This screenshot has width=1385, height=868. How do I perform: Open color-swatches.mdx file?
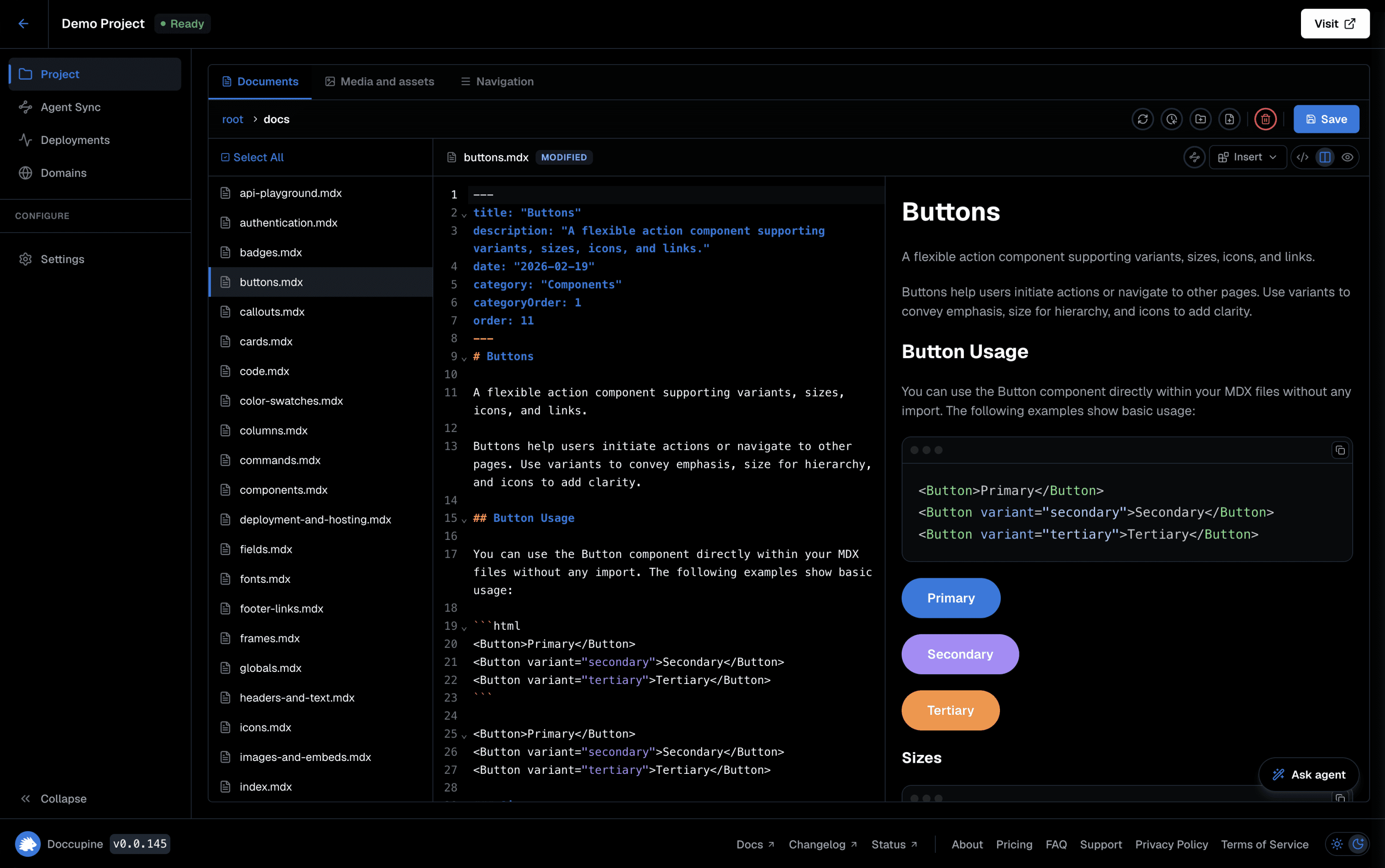[x=320, y=401]
